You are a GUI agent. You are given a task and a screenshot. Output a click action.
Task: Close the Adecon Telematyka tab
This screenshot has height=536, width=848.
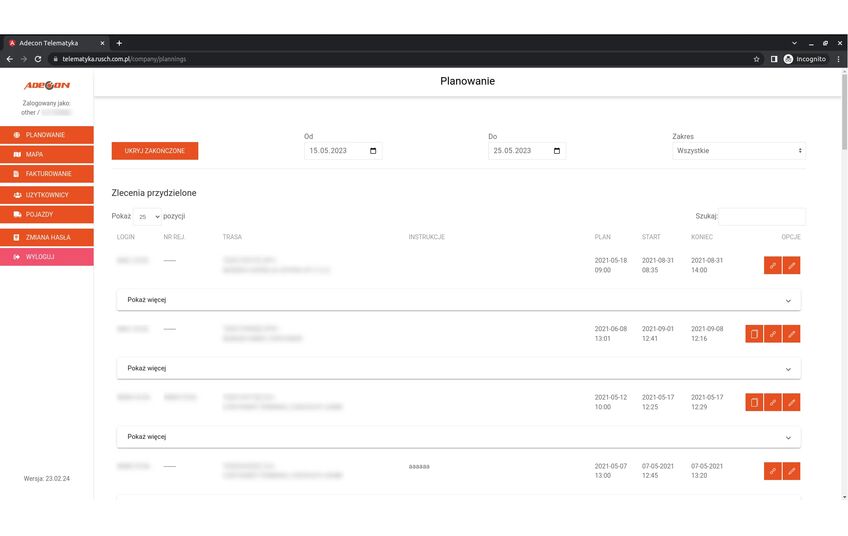tap(102, 43)
